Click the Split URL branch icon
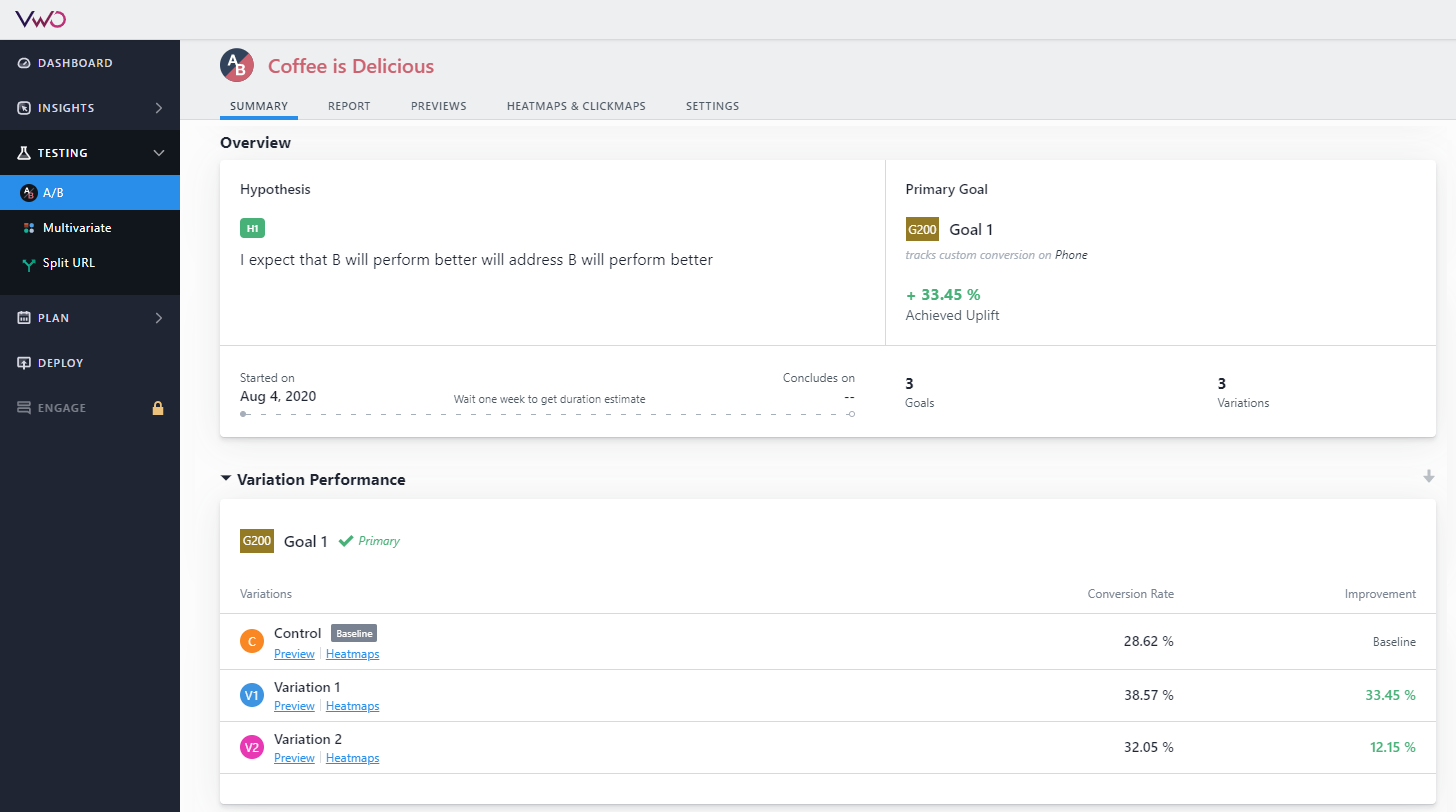This screenshot has width=1456, height=812. pyautogui.click(x=29, y=263)
